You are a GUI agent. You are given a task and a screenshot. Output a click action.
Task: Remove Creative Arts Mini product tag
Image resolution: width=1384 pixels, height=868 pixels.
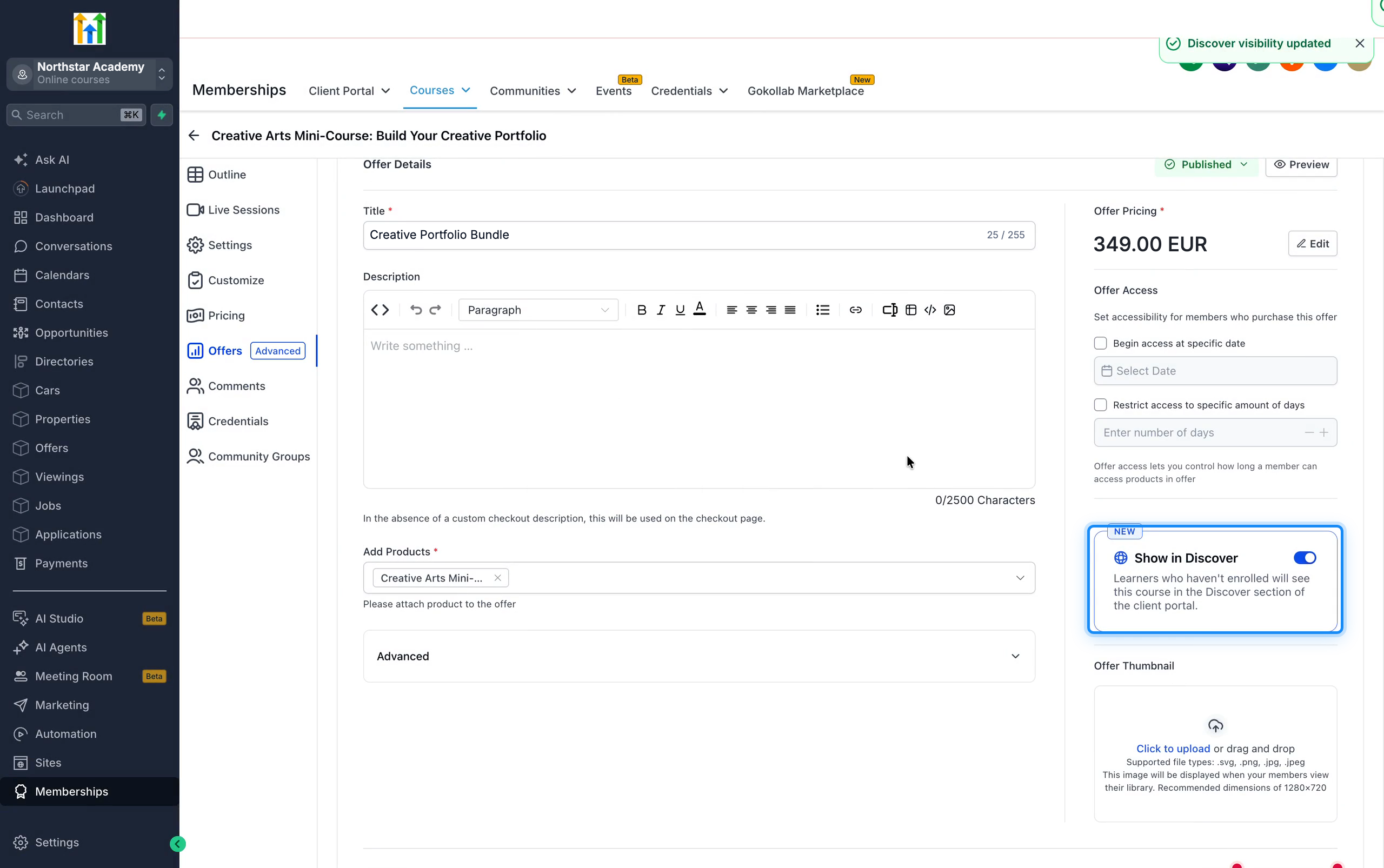[x=497, y=578]
